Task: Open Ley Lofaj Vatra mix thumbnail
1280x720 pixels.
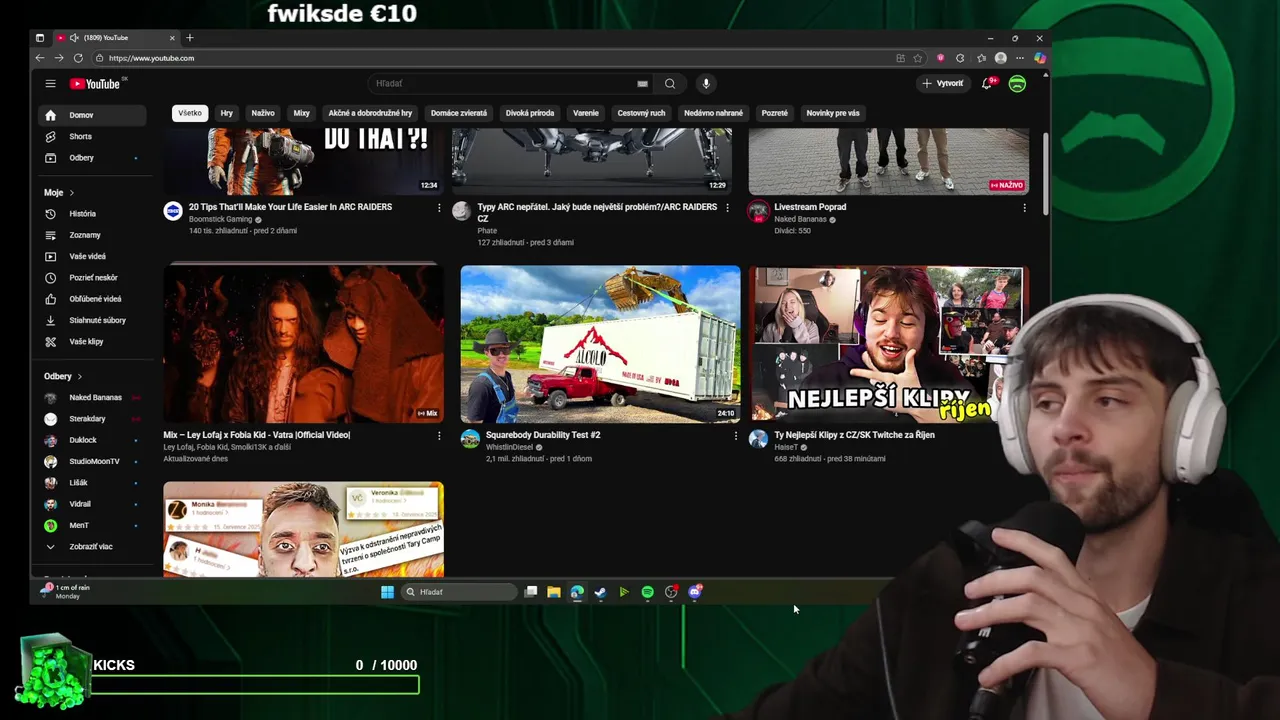Action: [303, 344]
